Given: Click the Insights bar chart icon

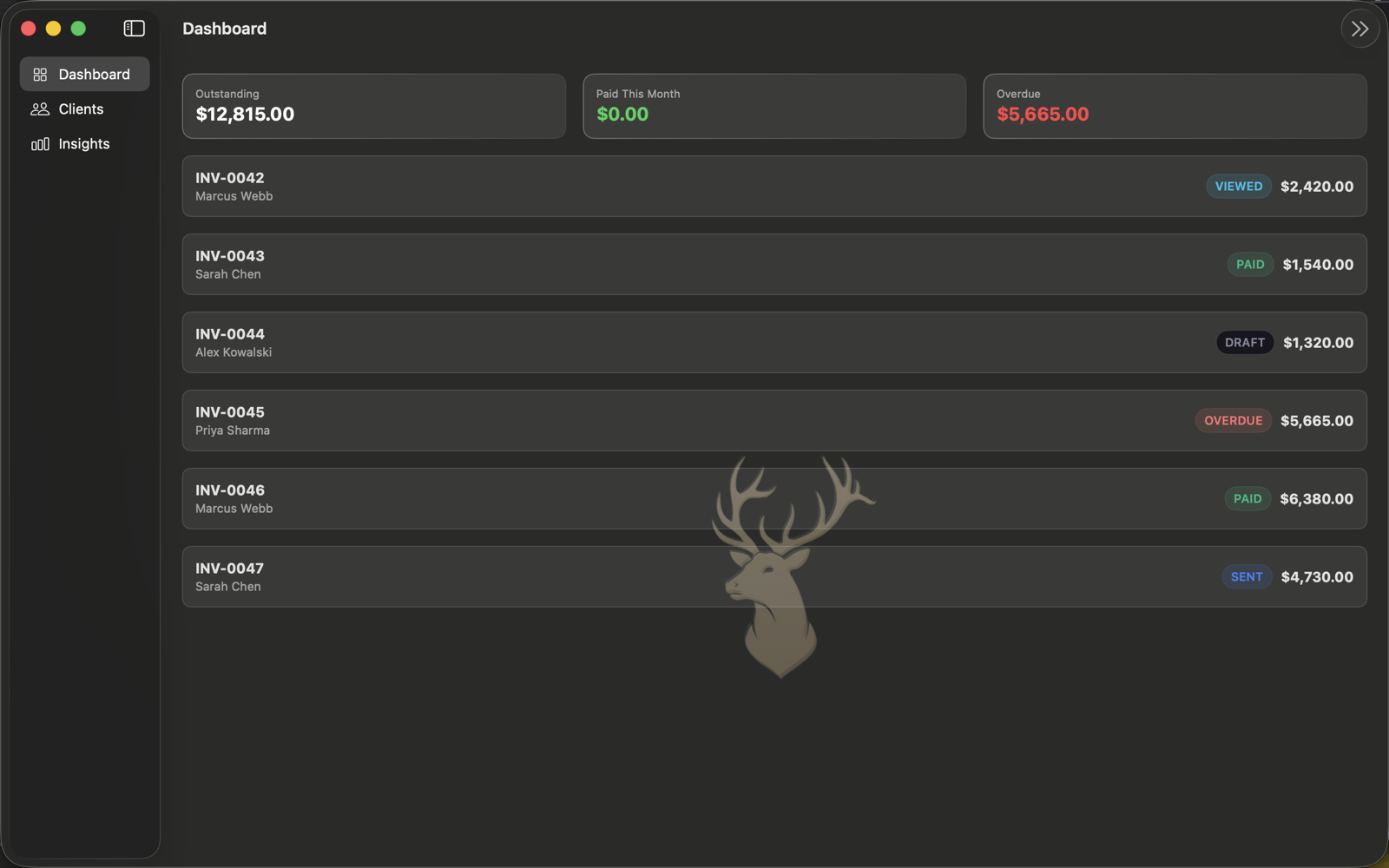Looking at the screenshot, I should pyautogui.click(x=40, y=144).
